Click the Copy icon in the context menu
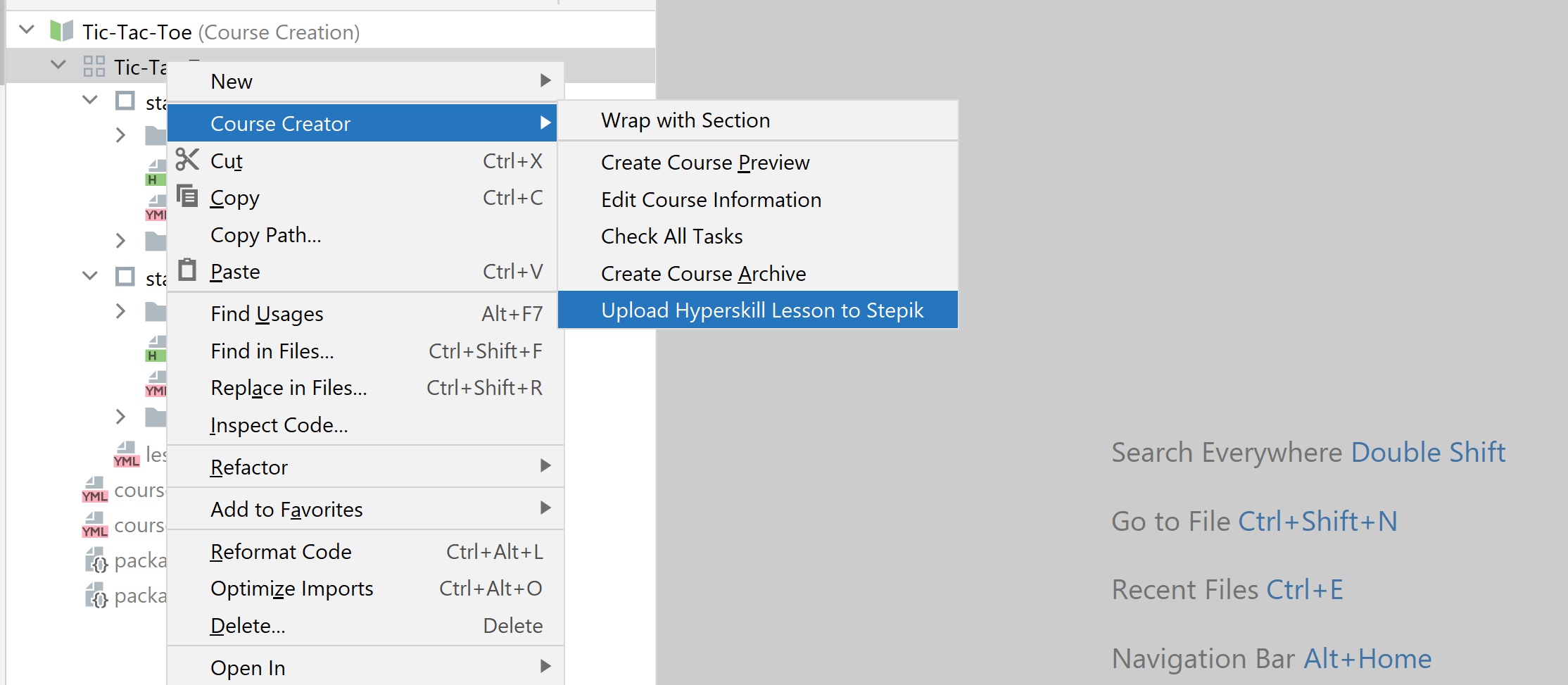Image resolution: width=1568 pixels, height=685 pixels. [x=187, y=196]
